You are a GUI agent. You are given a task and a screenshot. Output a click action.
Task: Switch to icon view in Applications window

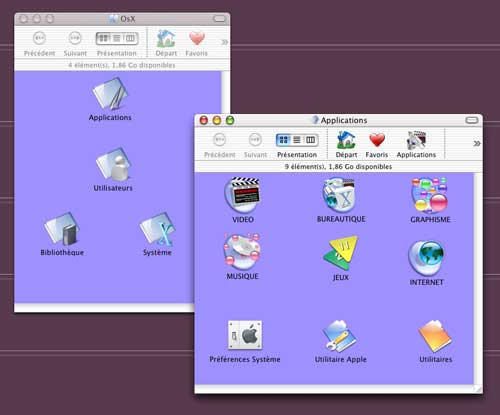click(x=283, y=140)
